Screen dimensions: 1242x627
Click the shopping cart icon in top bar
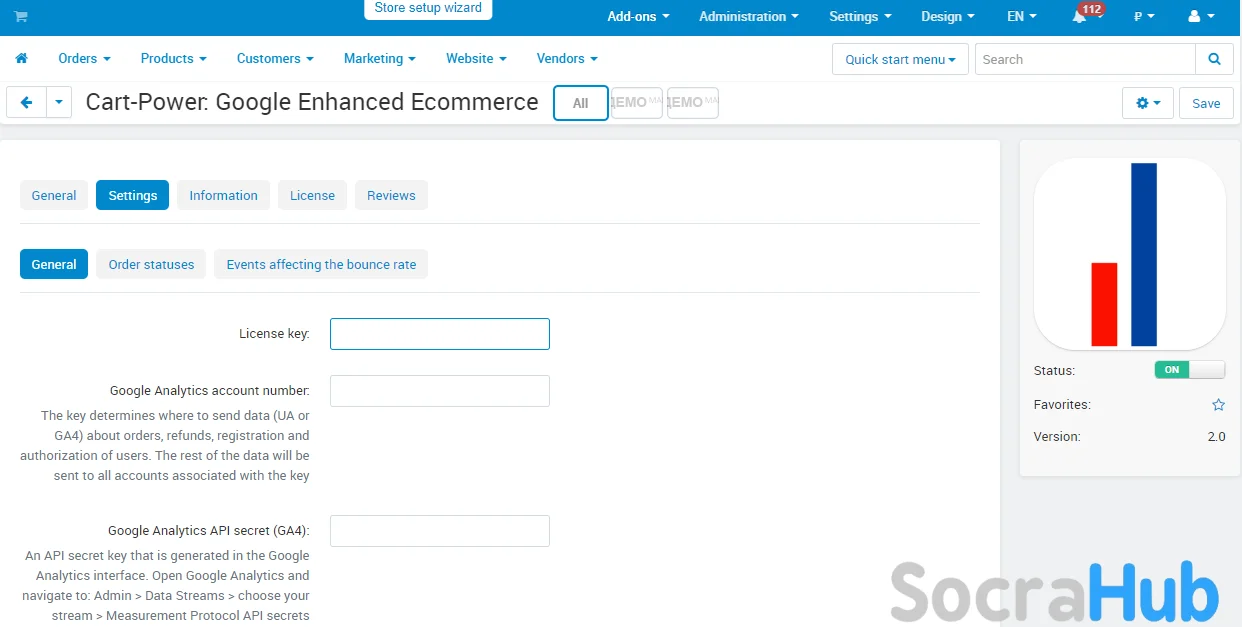tap(21, 16)
